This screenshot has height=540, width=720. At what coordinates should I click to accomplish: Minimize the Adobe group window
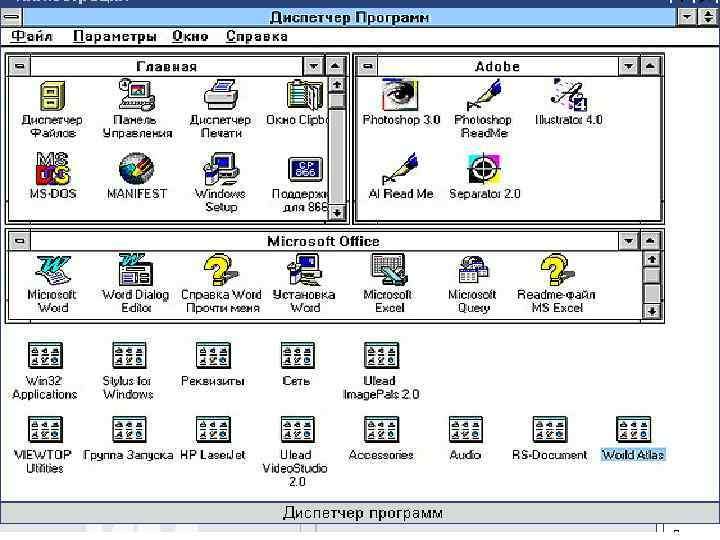pyautogui.click(x=629, y=66)
